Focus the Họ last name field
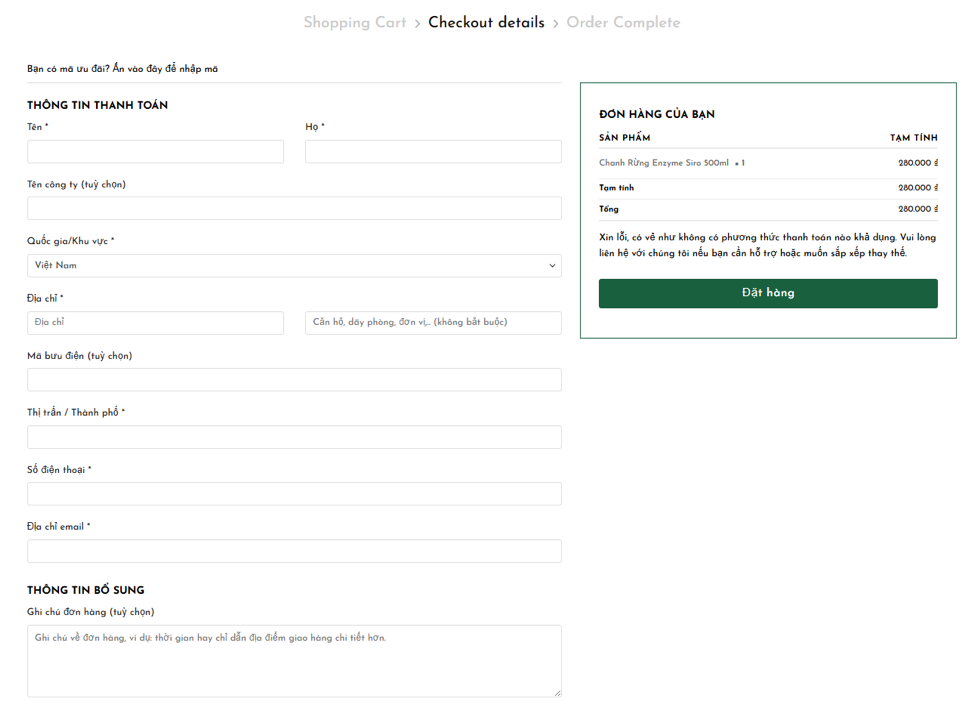Screen dimensions: 974x704 [433, 151]
